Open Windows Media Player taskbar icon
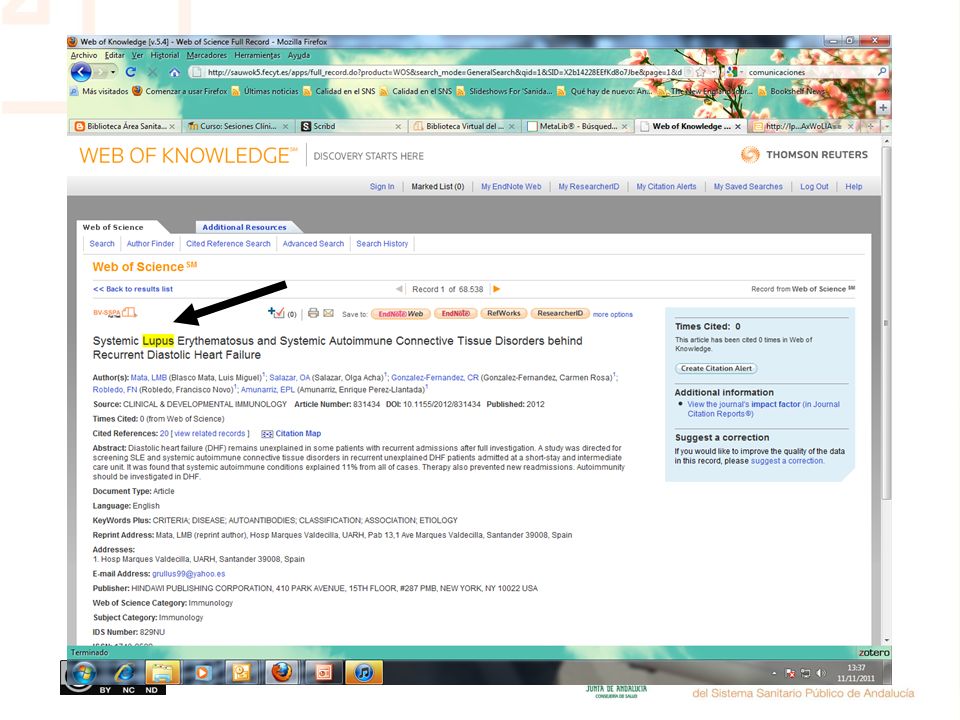This screenshot has height=720, width=960. pyautogui.click(x=202, y=673)
